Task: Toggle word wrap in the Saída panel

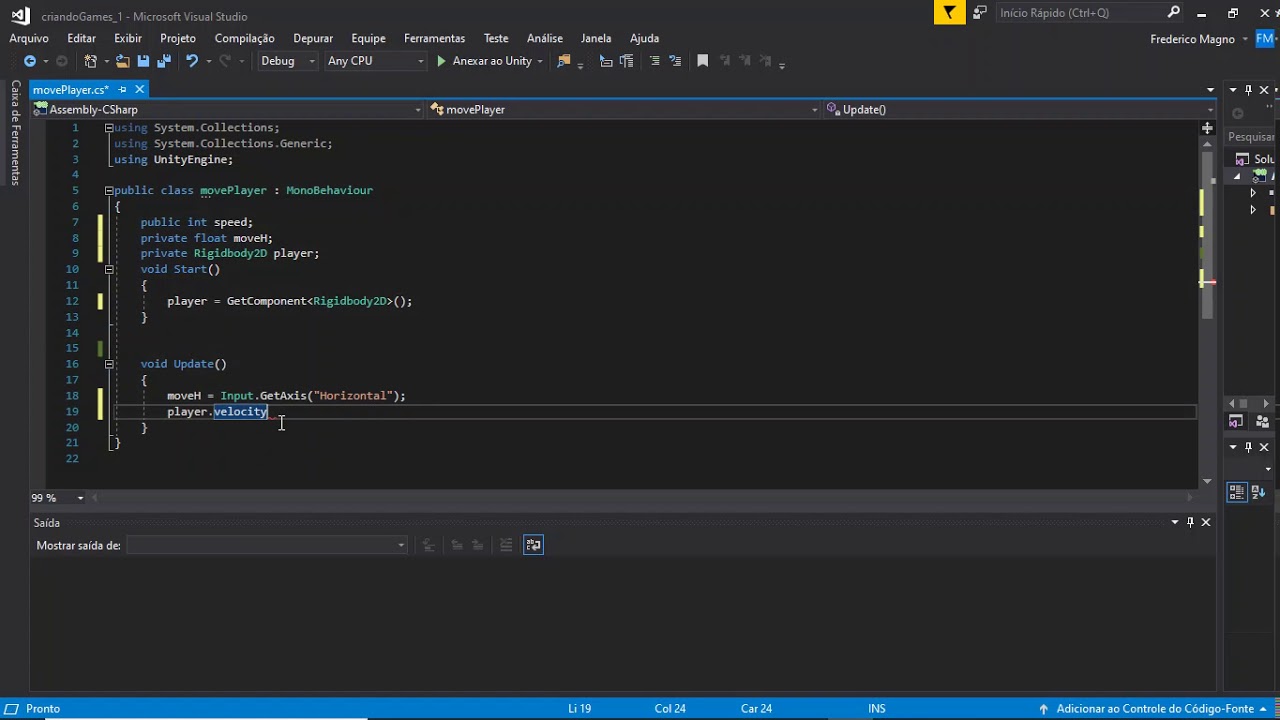Action: (533, 545)
